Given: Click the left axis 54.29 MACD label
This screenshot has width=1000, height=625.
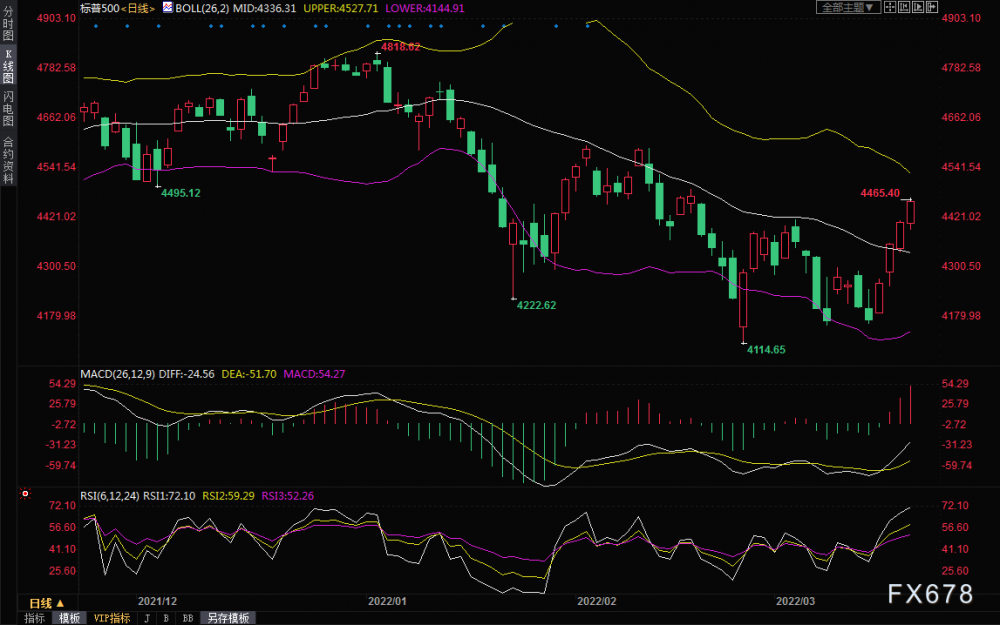Looking at the screenshot, I should (x=61, y=383).
